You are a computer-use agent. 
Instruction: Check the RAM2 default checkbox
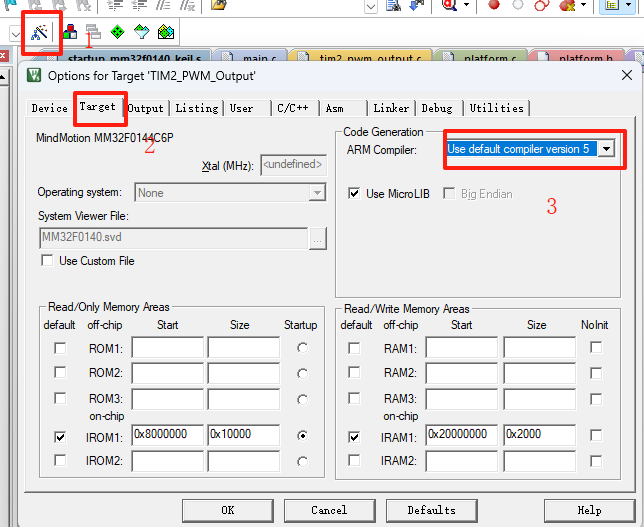coord(354,373)
